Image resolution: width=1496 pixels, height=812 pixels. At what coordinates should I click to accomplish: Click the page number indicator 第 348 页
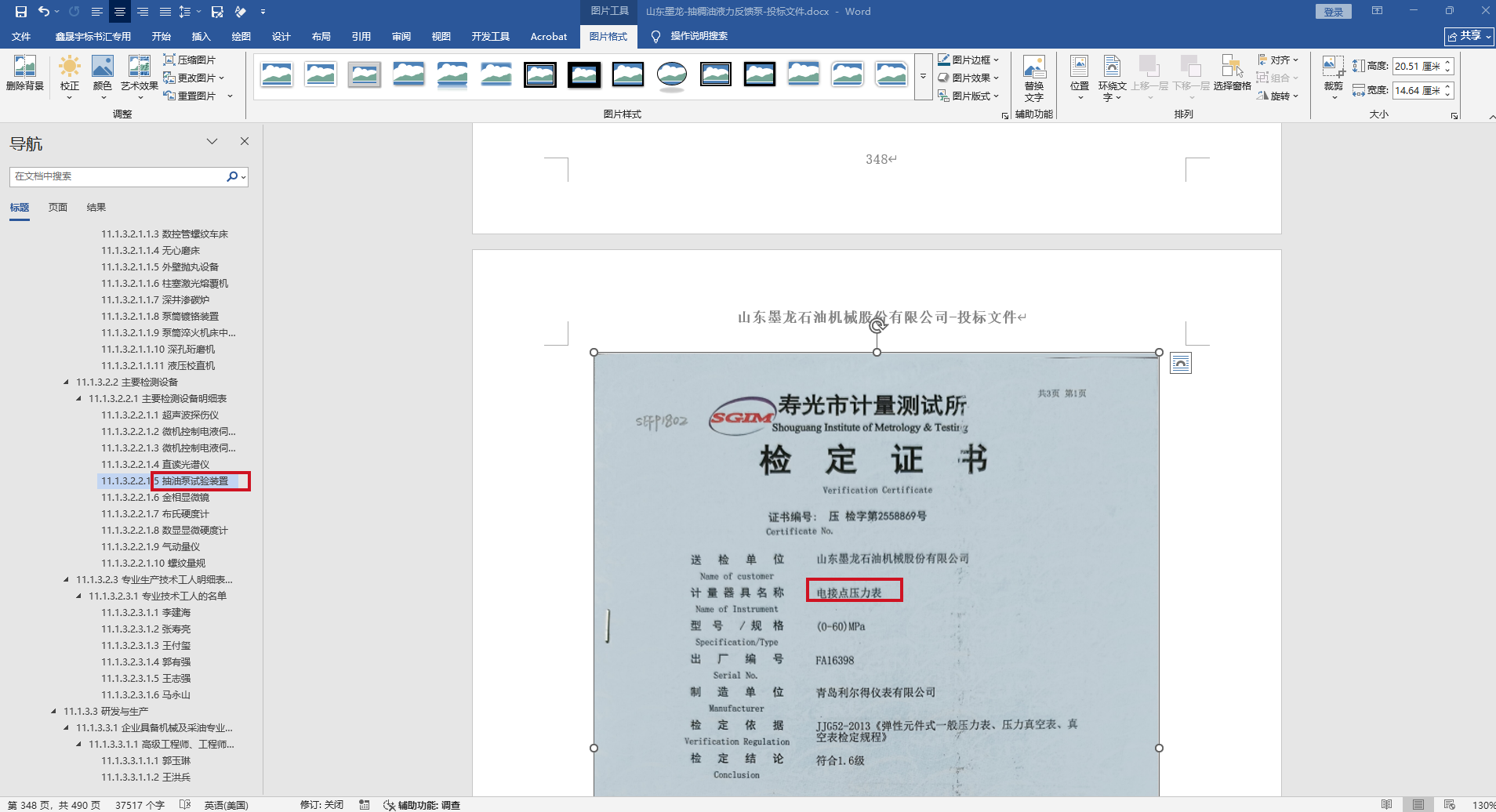tap(54, 805)
